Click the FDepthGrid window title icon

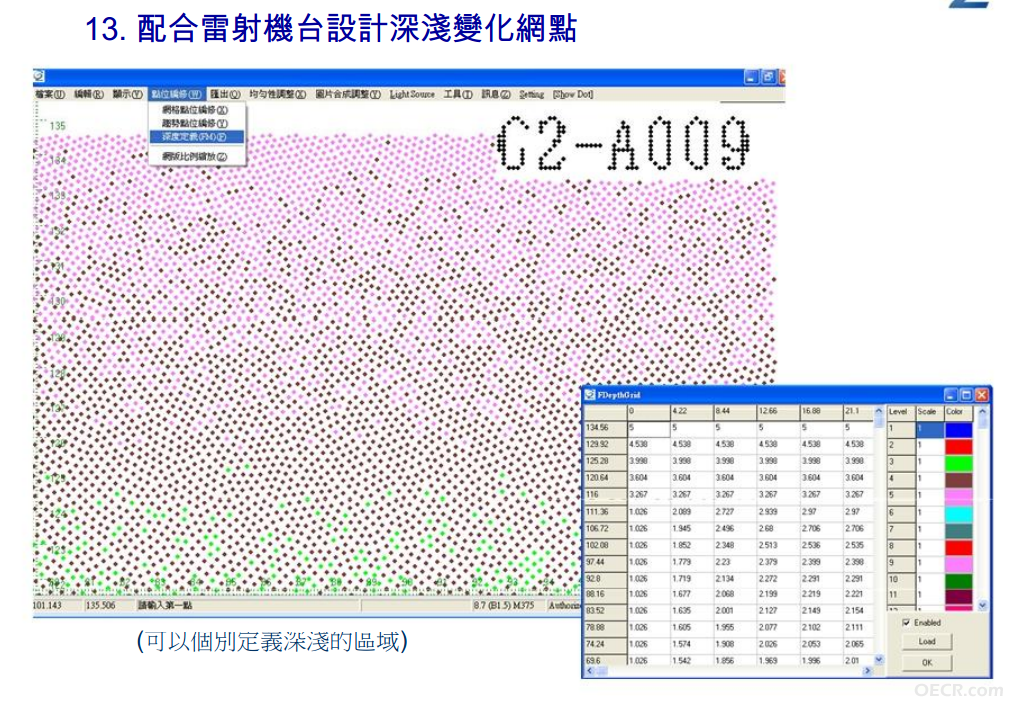click(x=590, y=394)
